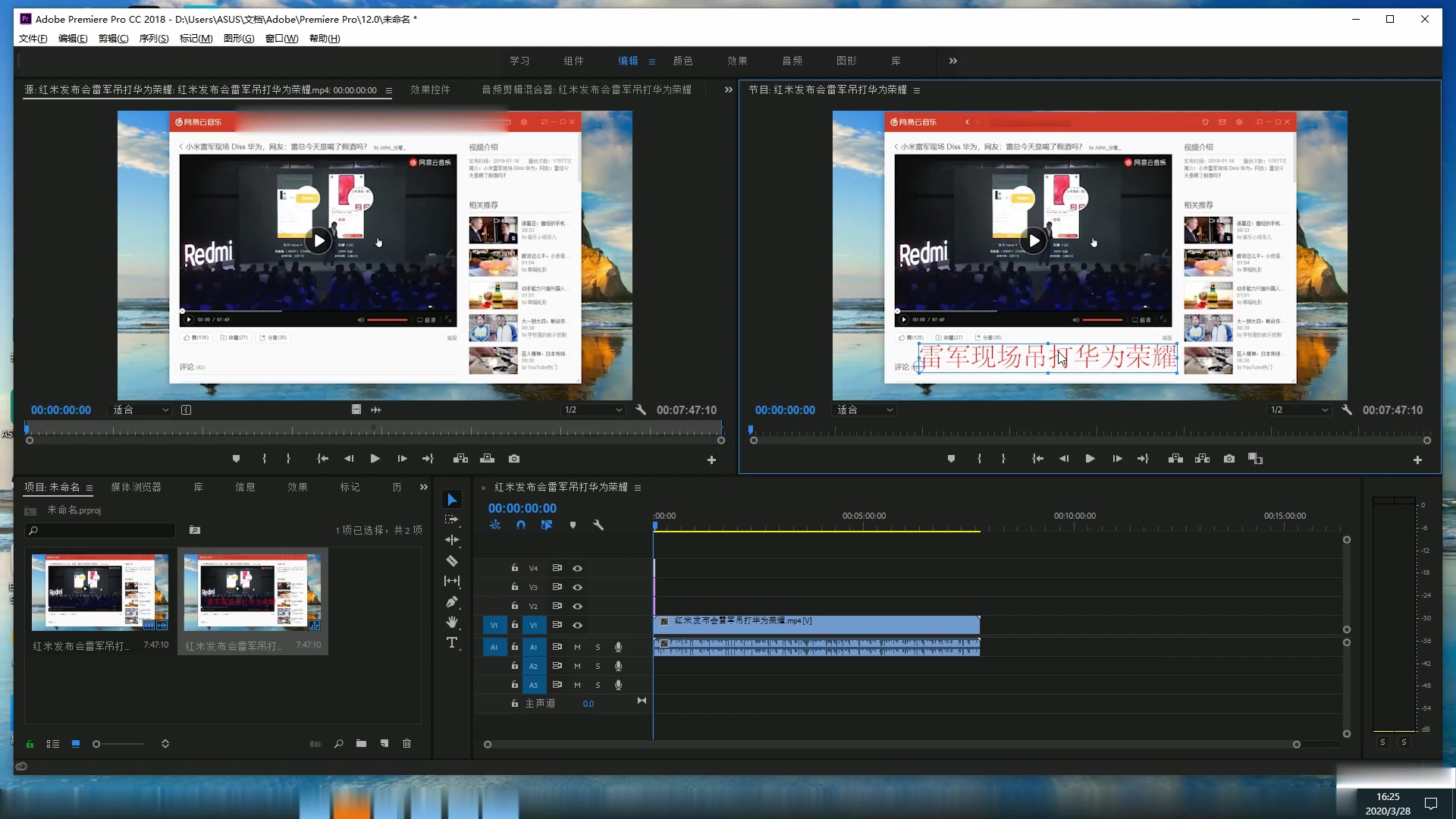Select the Hand tool

(452, 623)
